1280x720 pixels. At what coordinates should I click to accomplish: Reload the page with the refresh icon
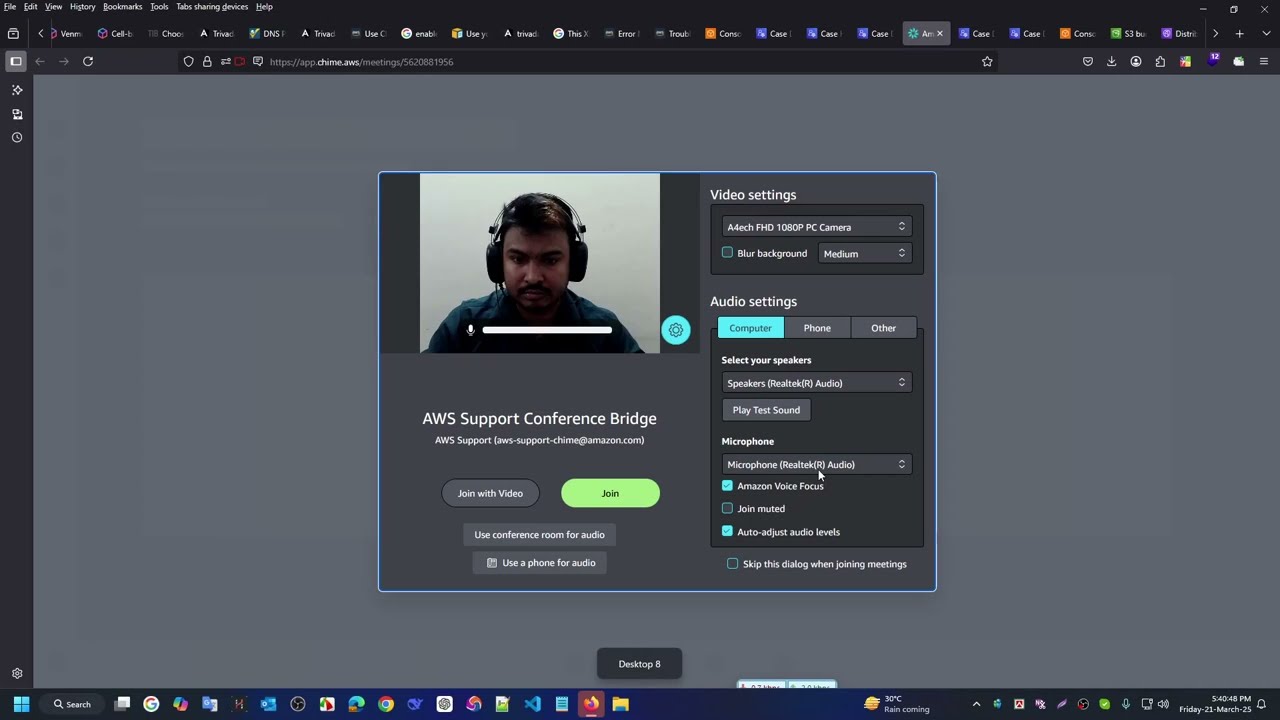click(88, 62)
